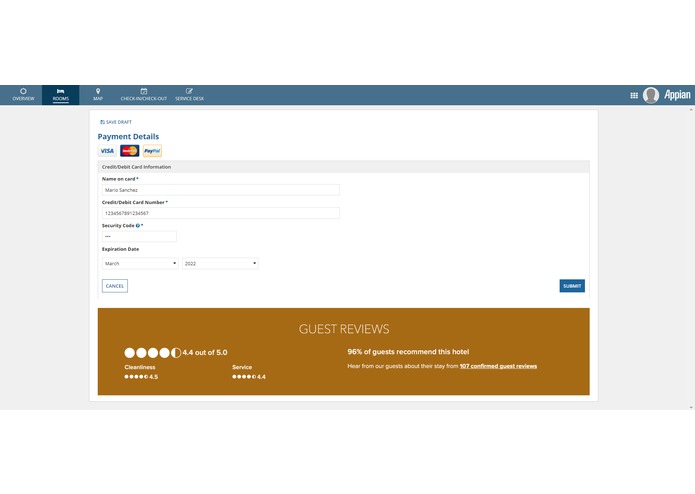695x494 pixels.
Task: Select the MasterCard payment icon
Action: click(129, 151)
